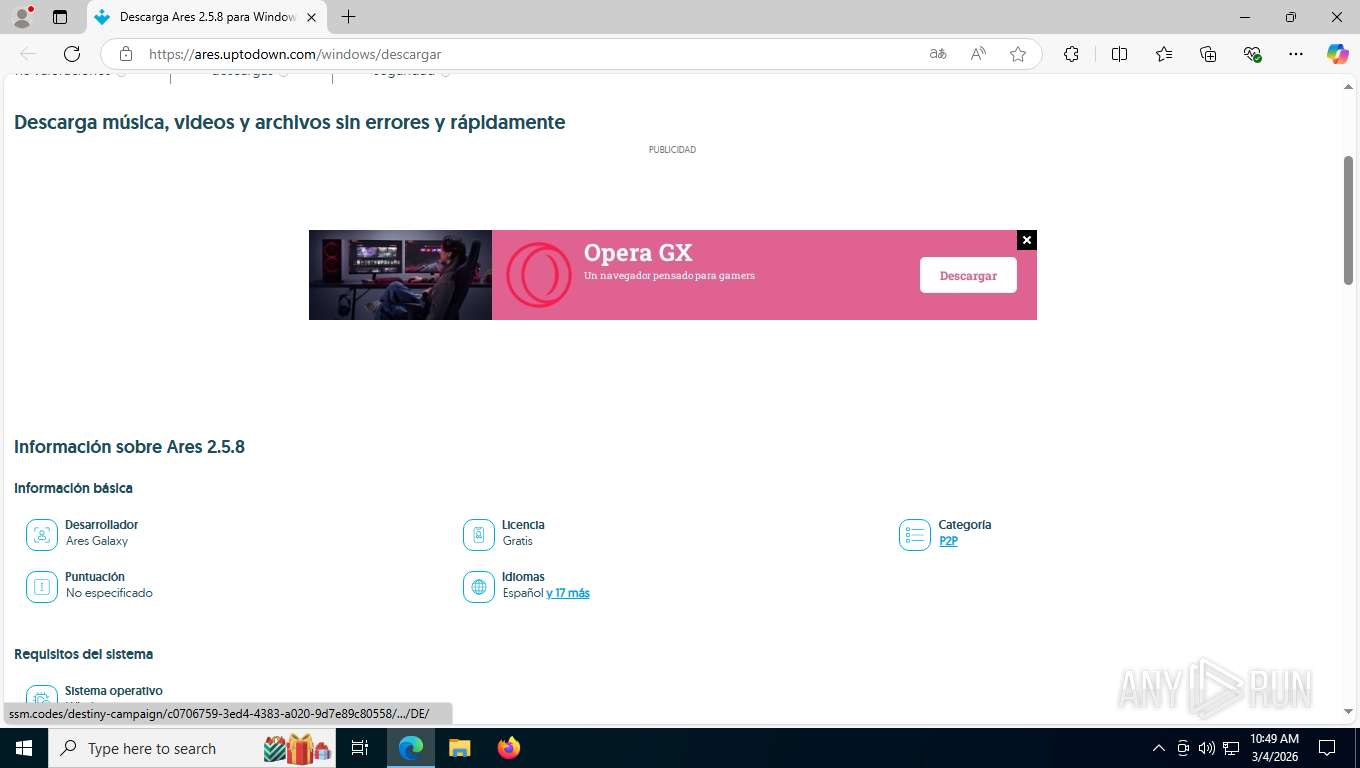Image resolution: width=1360 pixels, height=768 pixels.
Task: Open Browser essentials heart icon
Action: click(1253, 54)
